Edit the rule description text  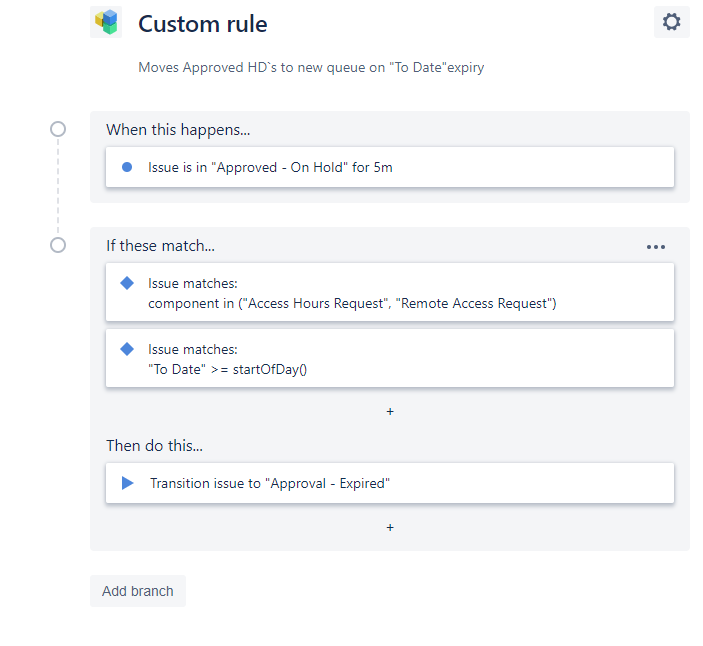[x=311, y=68]
